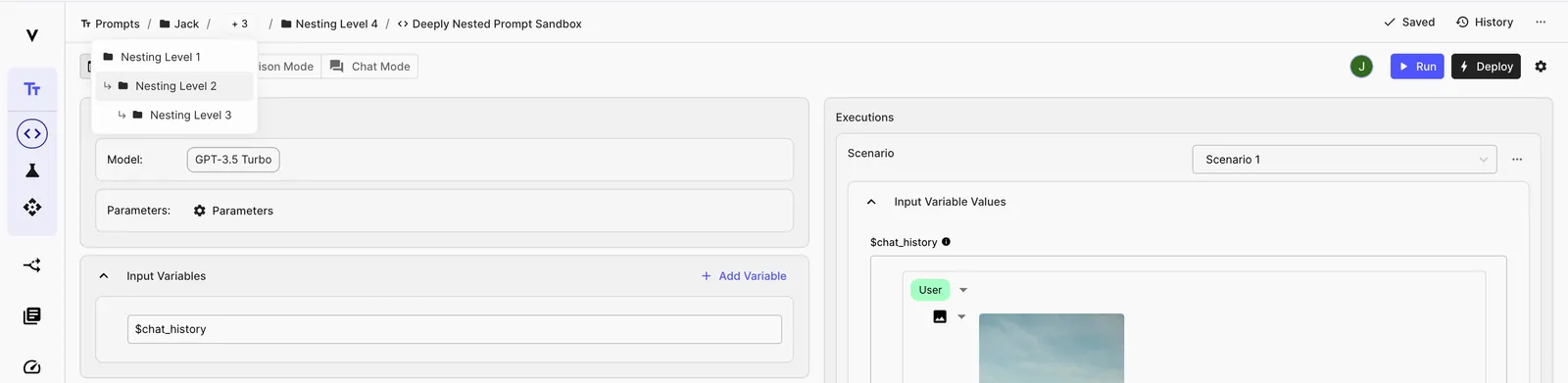Open the flask test suites icon in sidebar

click(x=32, y=170)
